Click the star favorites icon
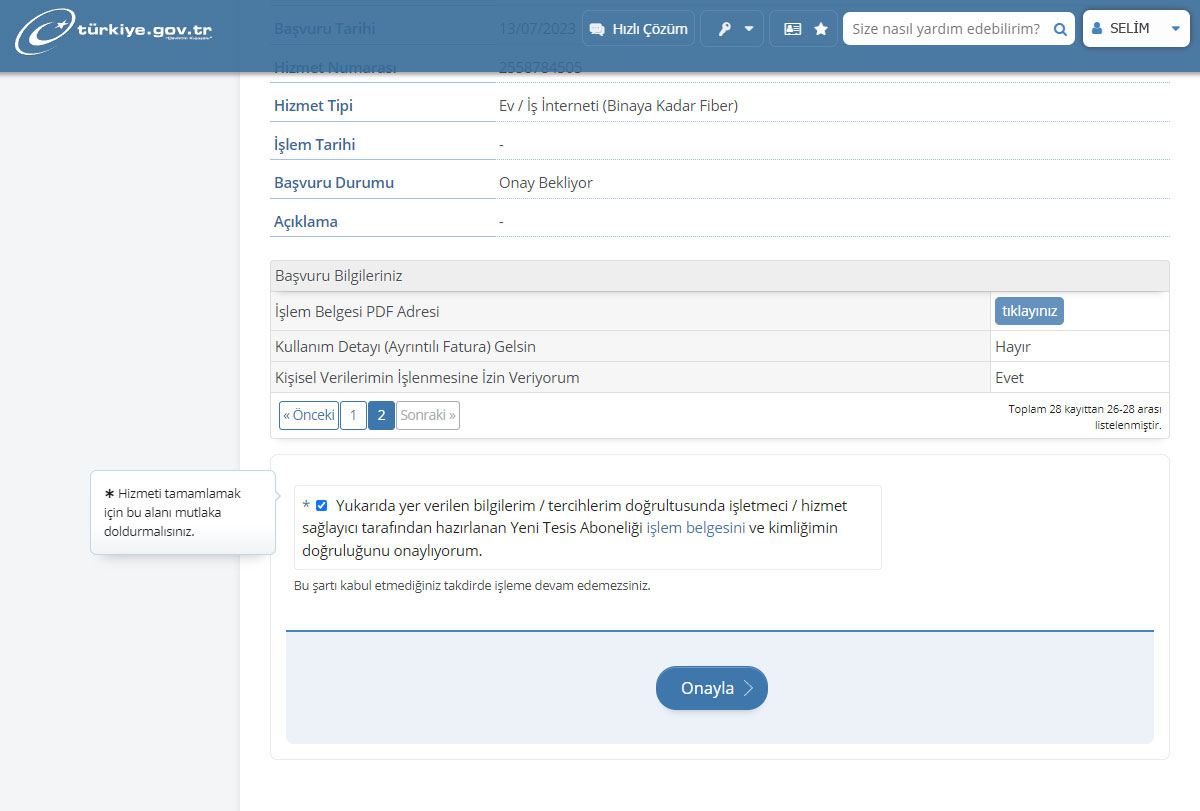Image resolution: width=1200 pixels, height=811 pixels. point(821,29)
